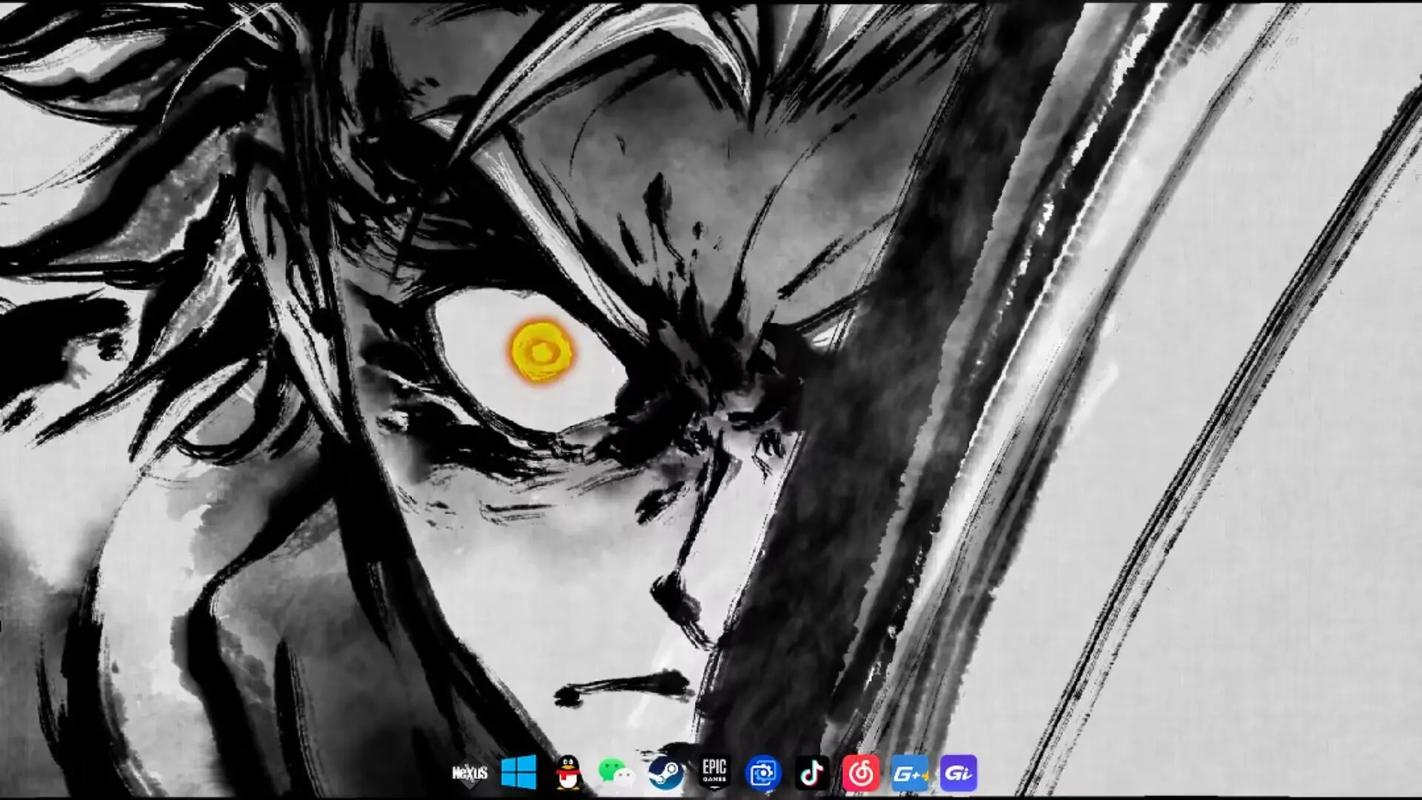This screenshot has height=800, width=1422.
Task: Launch QQ penguin messenger
Action: click(x=568, y=773)
